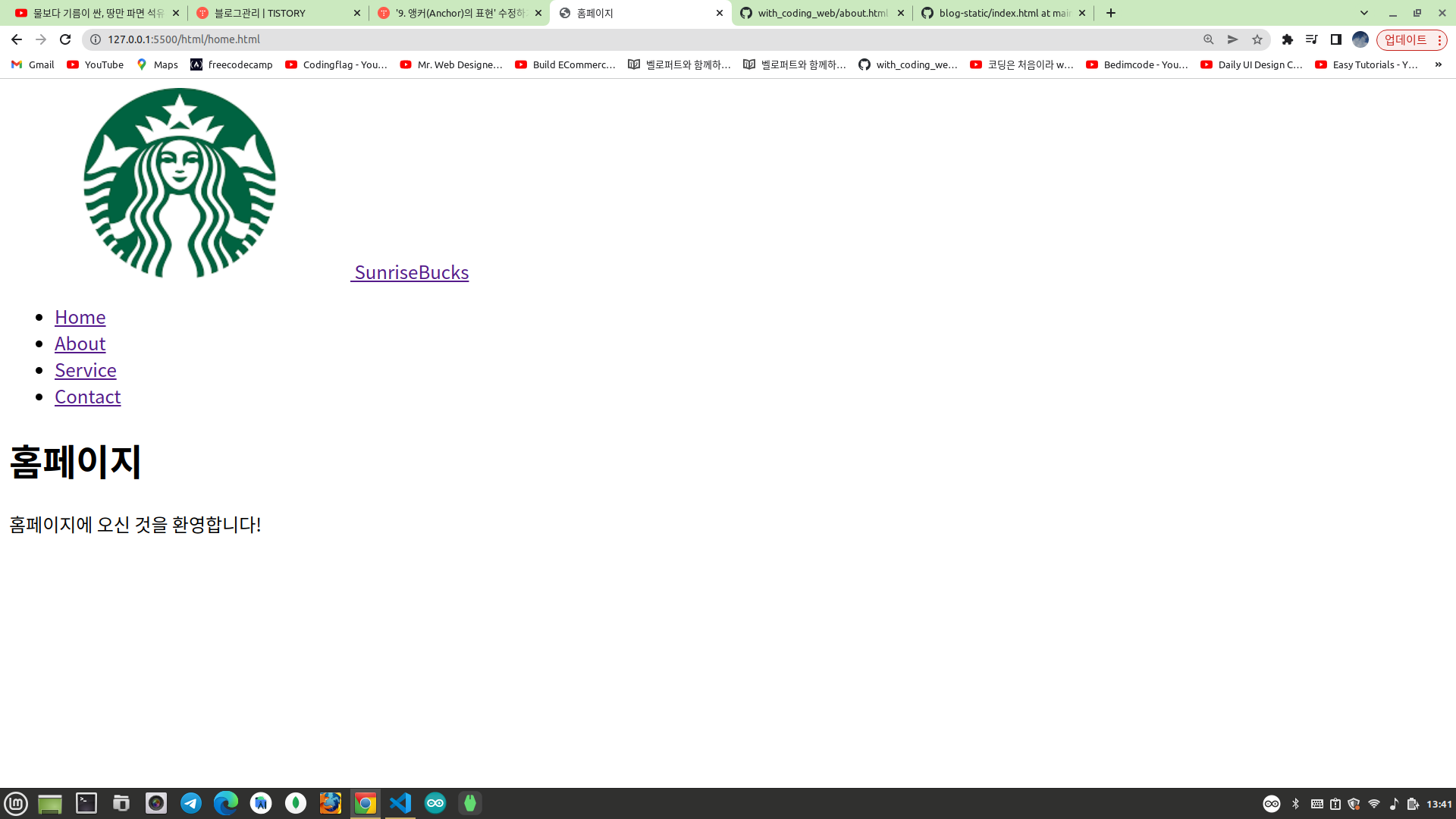Go back to the previous page
The height and width of the screenshot is (819, 1456).
(17, 39)
